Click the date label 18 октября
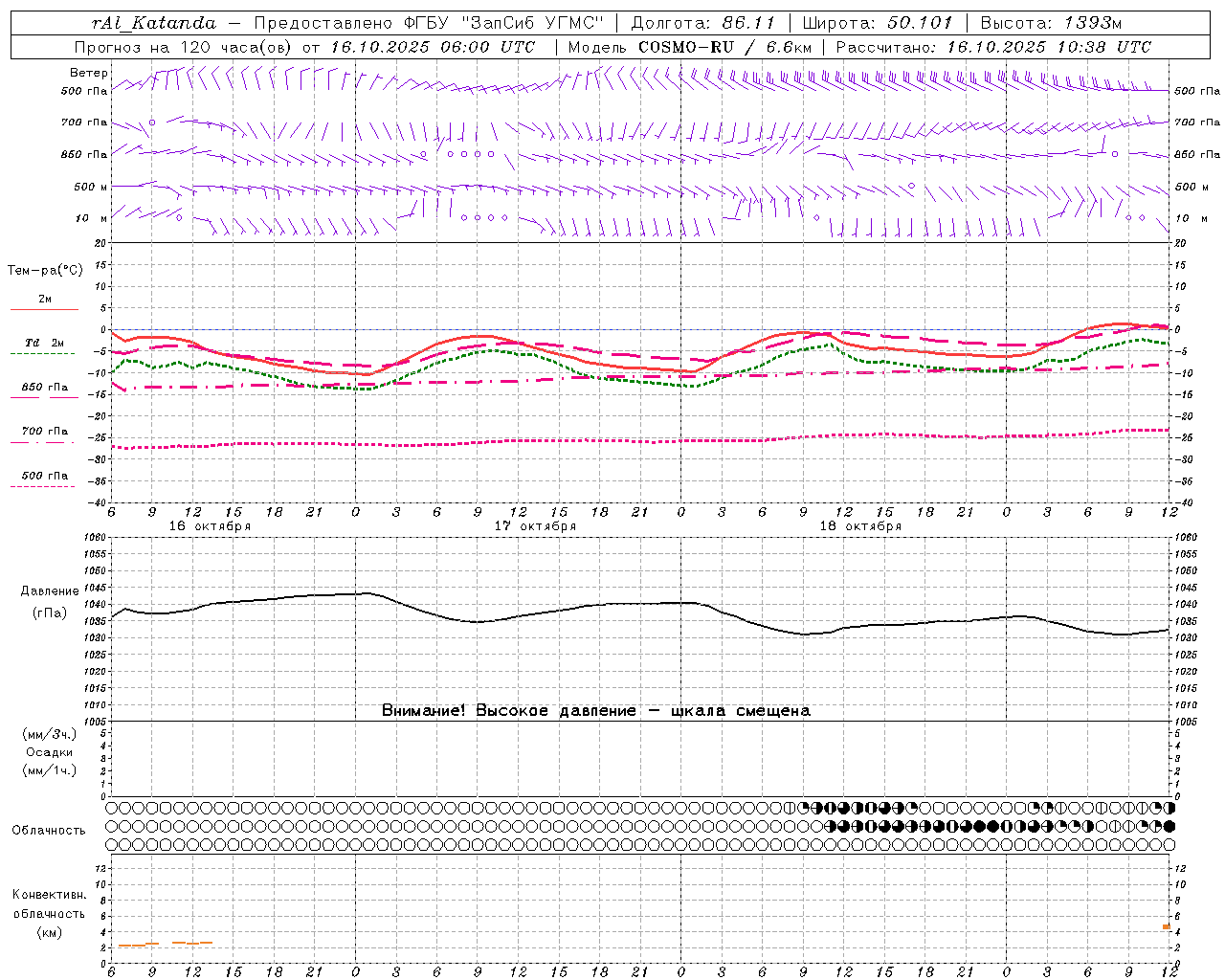This screenshot has width=1225, height=980. pyautogui.click(x=860, y=526)
